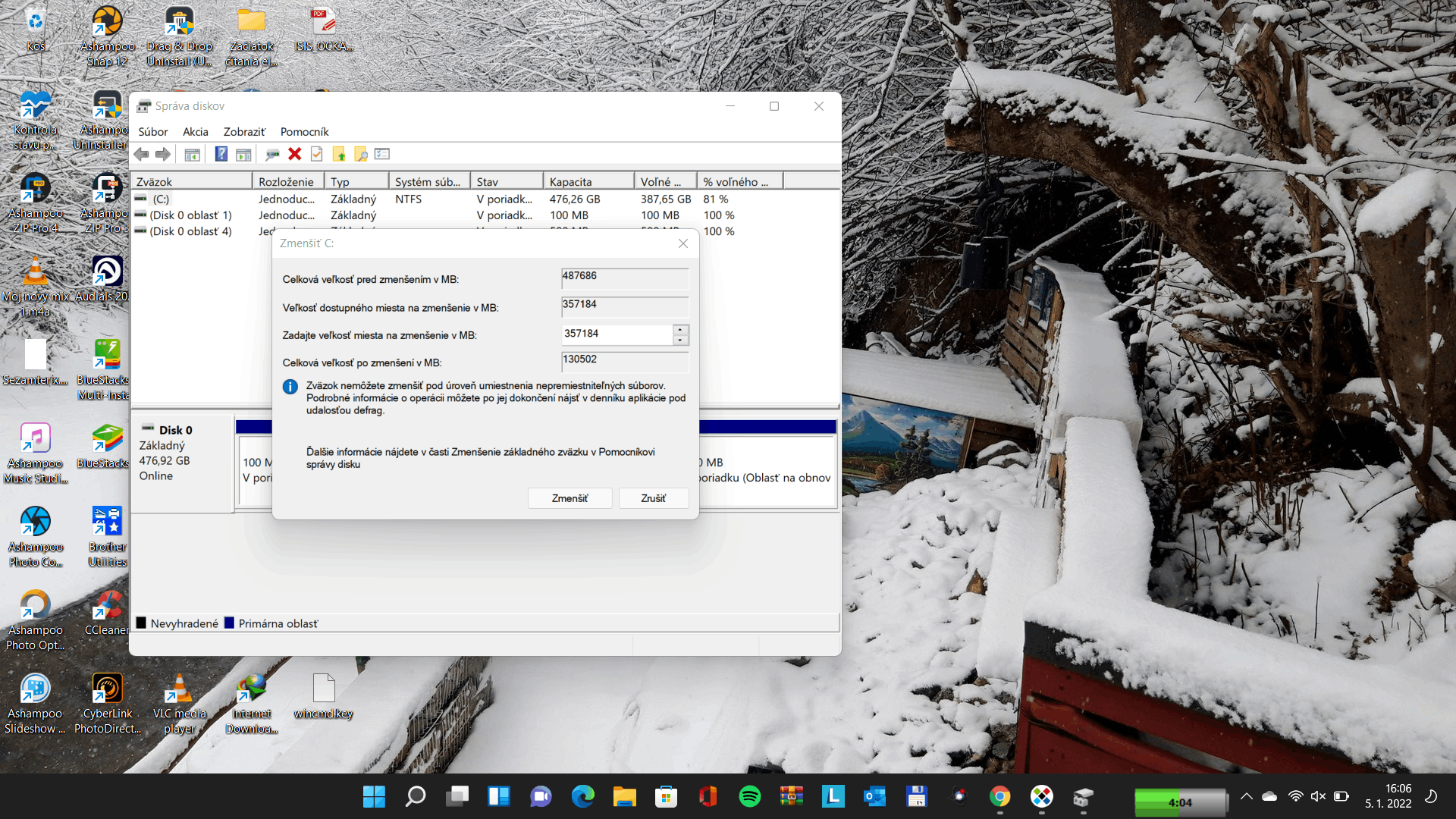Click the forward arrow toolbar icon
The image size is (1456, 819).
click(163, 154)
